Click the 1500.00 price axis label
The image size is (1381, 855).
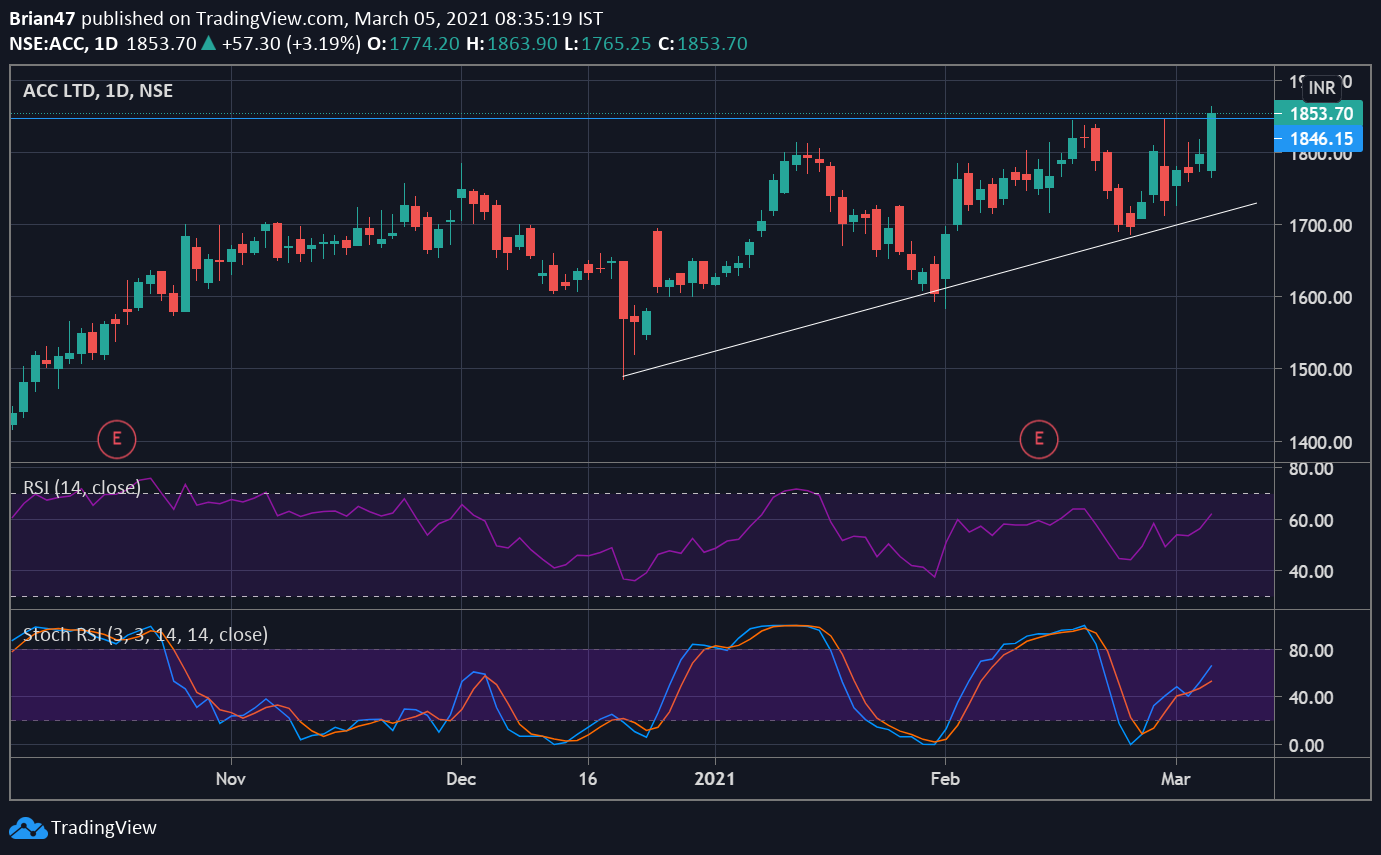(1320, 370)
